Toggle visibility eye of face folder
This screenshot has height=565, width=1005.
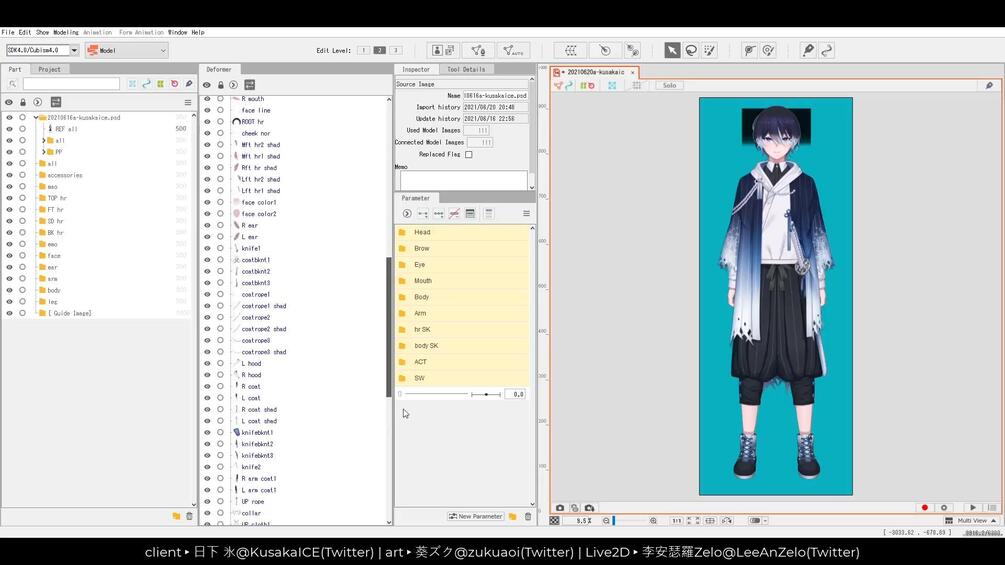point(9,256)
